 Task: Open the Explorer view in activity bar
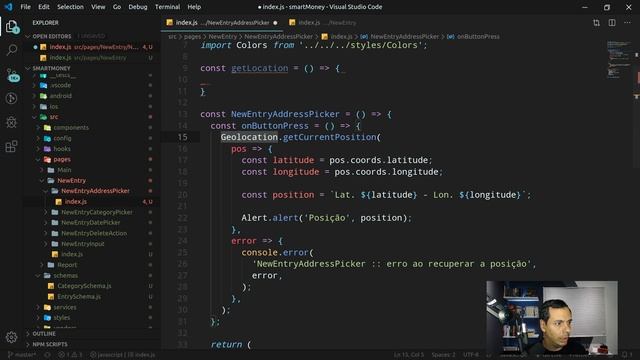click(x=11, y=27)
